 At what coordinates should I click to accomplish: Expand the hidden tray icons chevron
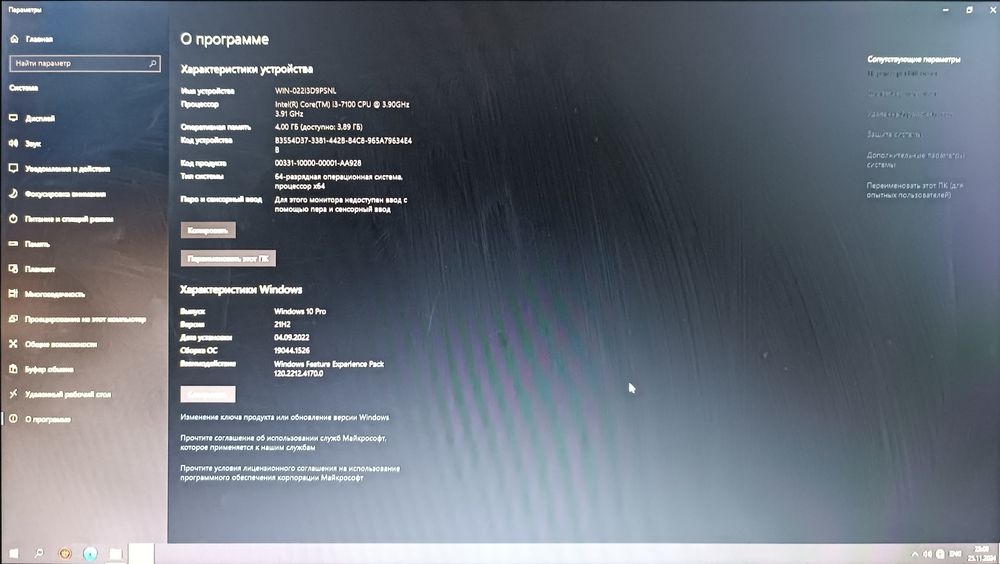(915, 554)
